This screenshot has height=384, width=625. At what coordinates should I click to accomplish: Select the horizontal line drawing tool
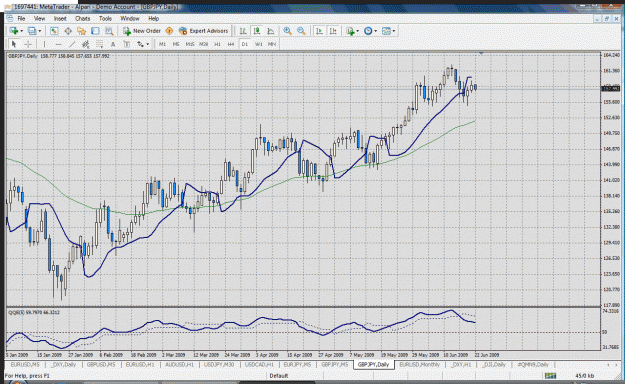pos(58,44)
